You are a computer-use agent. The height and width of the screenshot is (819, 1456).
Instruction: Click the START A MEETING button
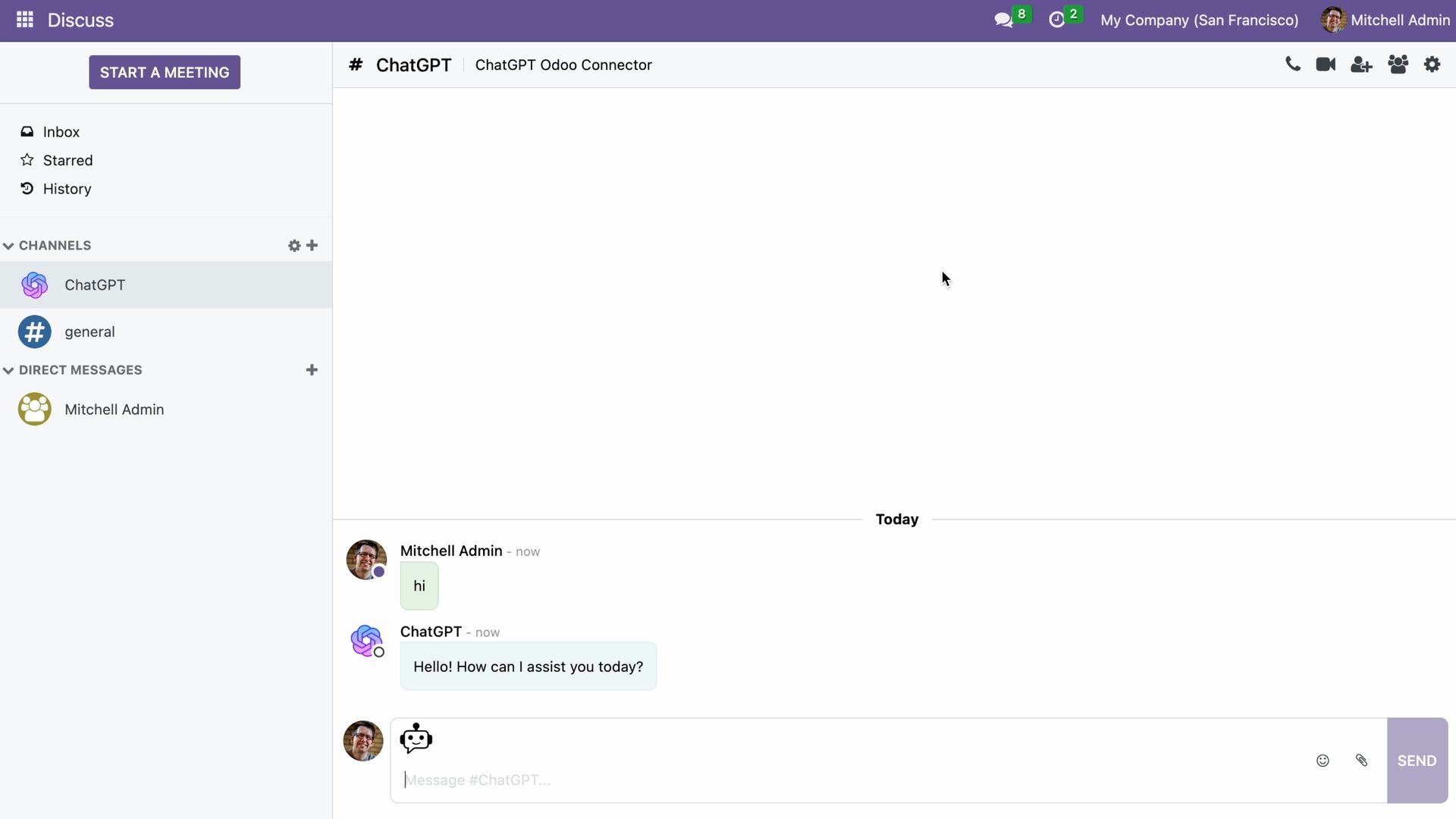165,72
